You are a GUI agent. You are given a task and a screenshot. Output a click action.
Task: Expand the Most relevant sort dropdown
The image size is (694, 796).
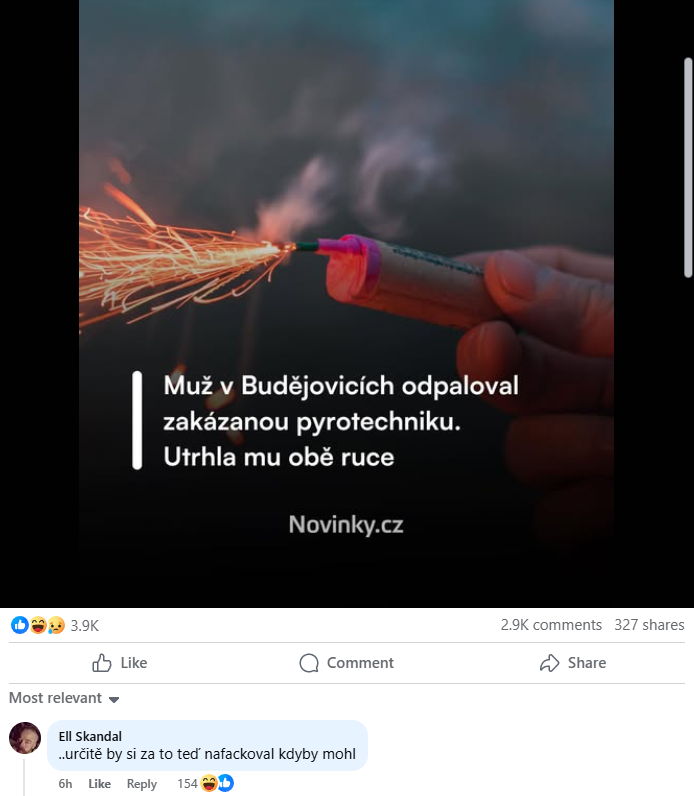click(64, 698)
